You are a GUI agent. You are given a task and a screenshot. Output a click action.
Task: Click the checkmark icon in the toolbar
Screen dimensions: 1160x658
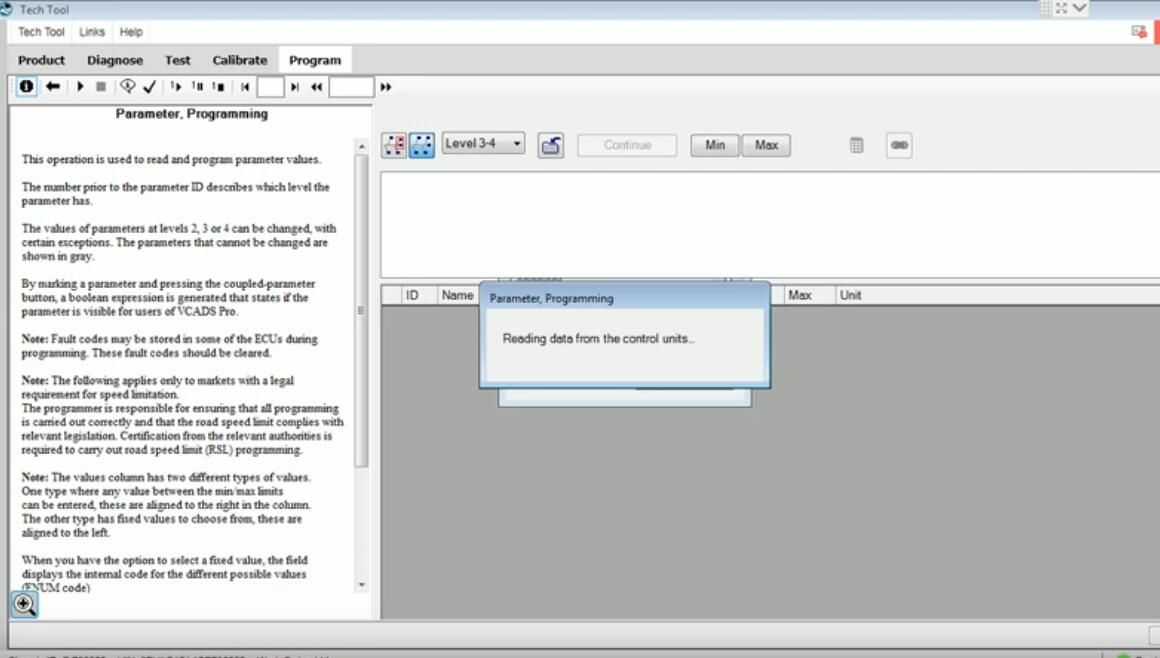click(x=149, y=87)
